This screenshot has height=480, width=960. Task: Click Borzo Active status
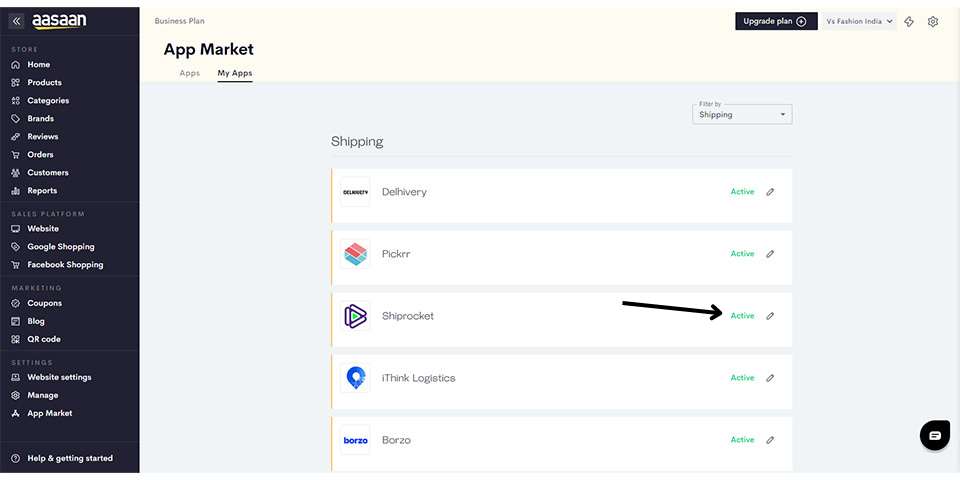[742, 440]
